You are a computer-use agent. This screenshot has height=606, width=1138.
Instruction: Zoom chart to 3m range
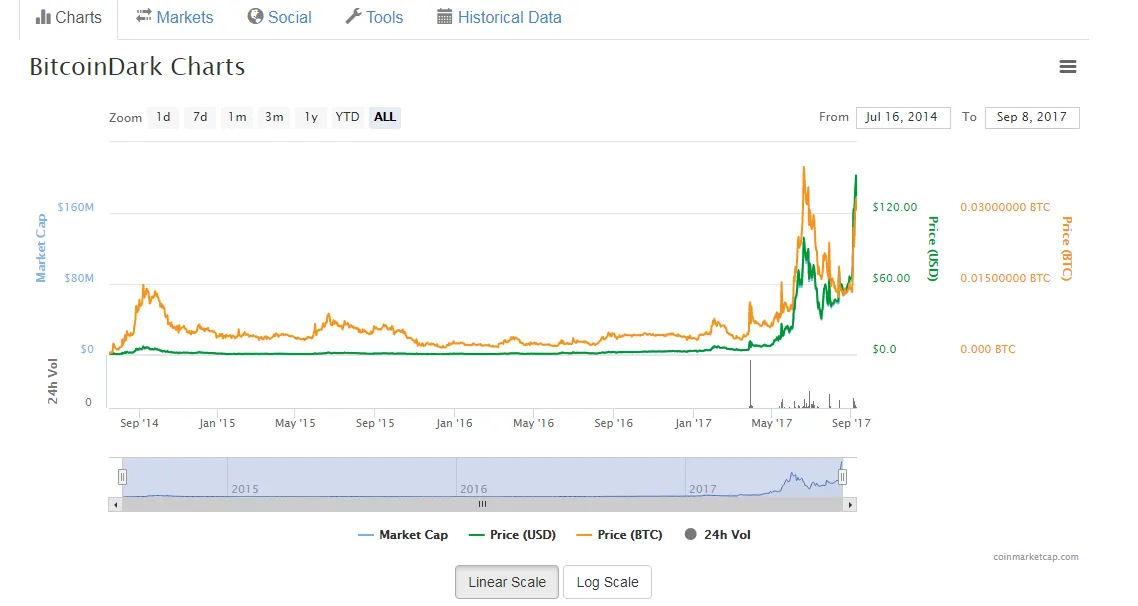click(274, 117)
